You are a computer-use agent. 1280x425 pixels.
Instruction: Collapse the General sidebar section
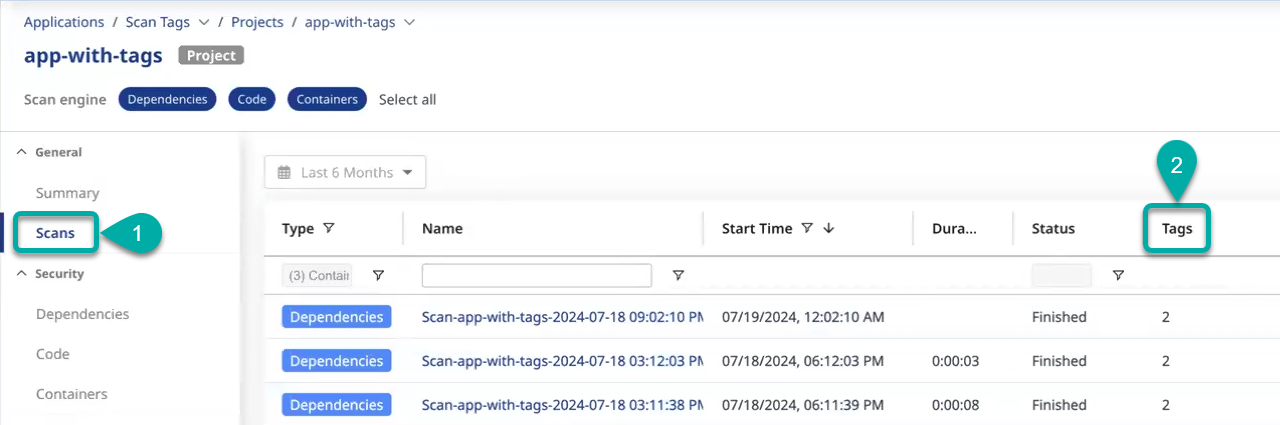[22, 152]
